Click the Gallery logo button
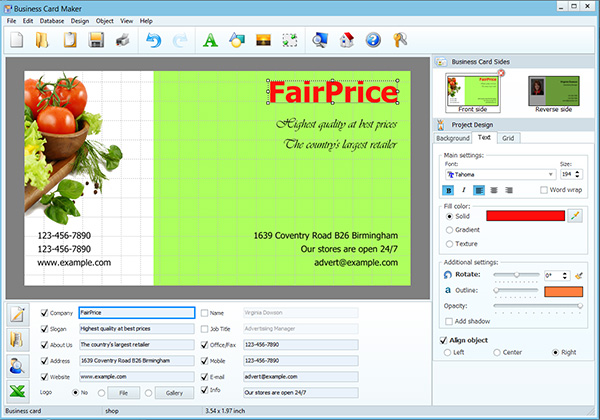This screenshot has width=600, height=420. (174, 393)
